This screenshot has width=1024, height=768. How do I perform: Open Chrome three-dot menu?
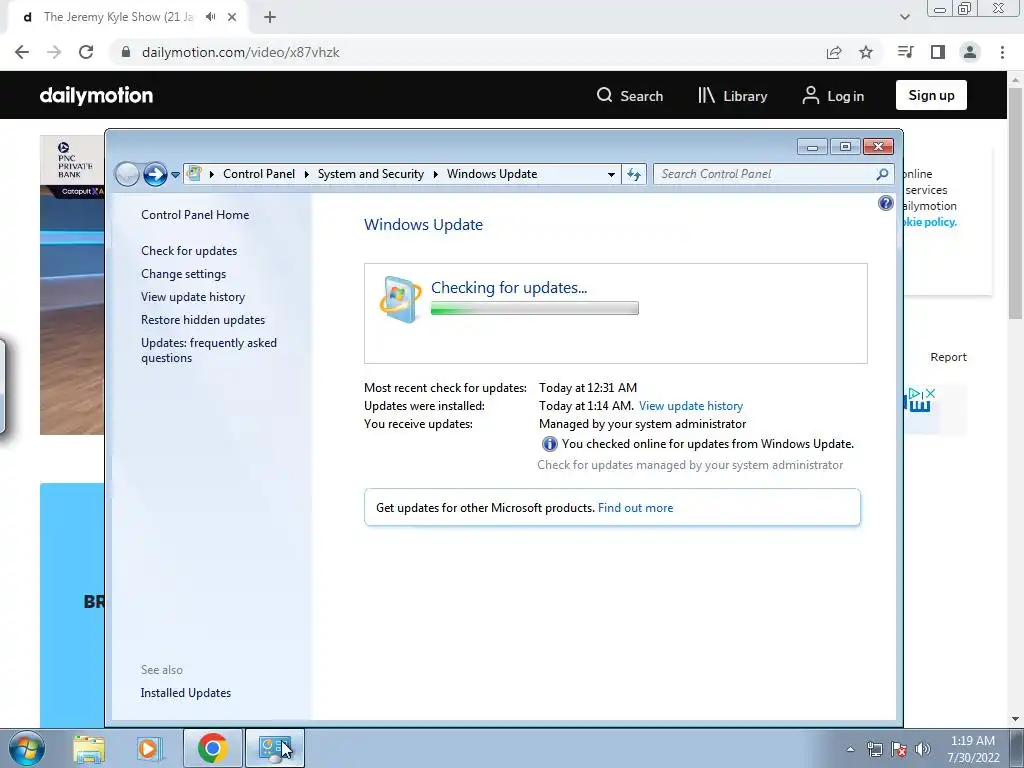click(x=1002, y=52)
